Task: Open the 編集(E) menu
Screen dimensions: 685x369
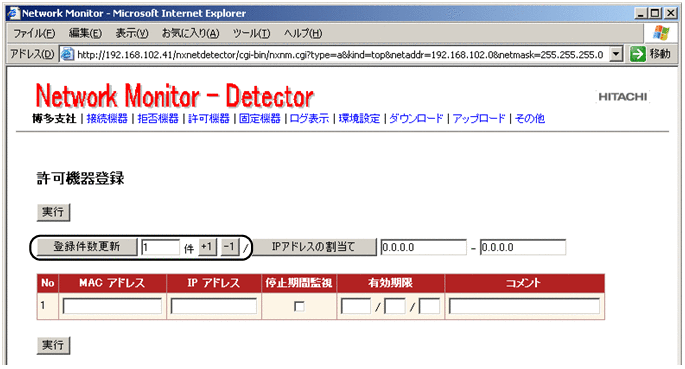Action: tap(85, 33)
